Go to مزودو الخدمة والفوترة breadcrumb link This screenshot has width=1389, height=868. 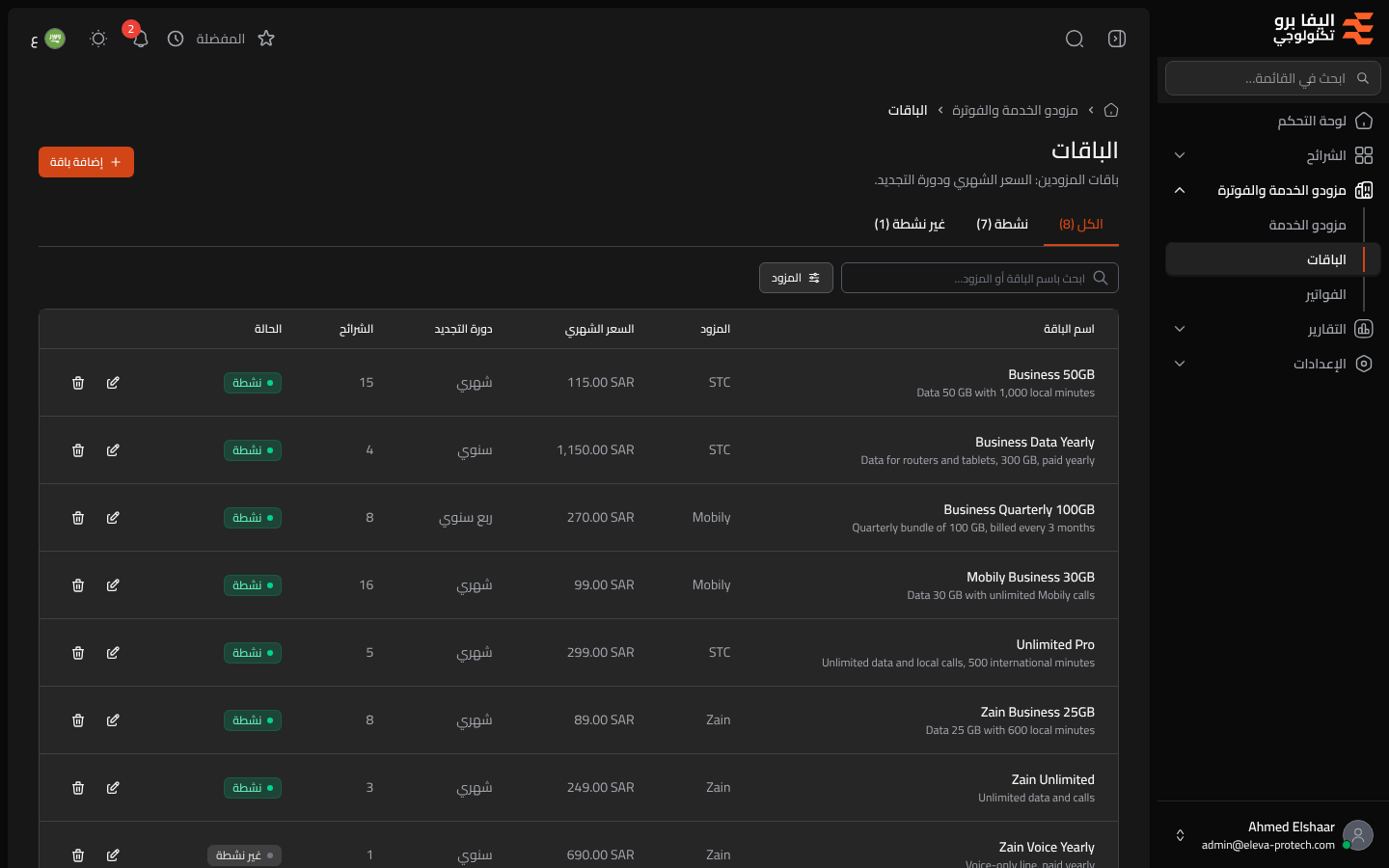(1015, 110)
